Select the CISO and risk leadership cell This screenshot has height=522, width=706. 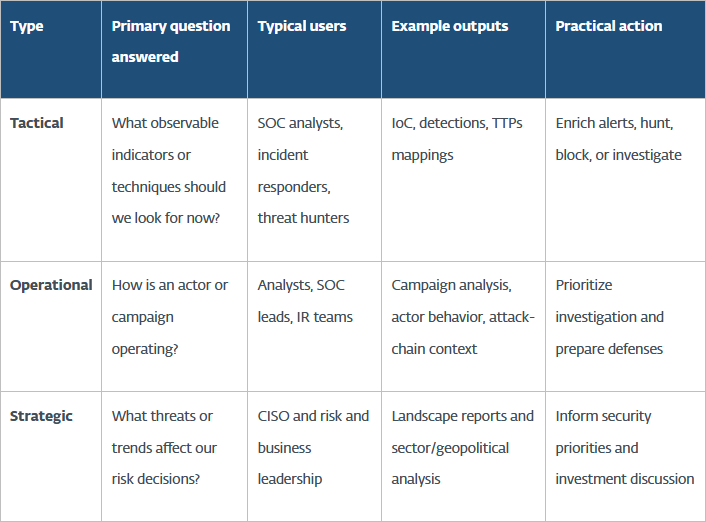click(314, 457)
